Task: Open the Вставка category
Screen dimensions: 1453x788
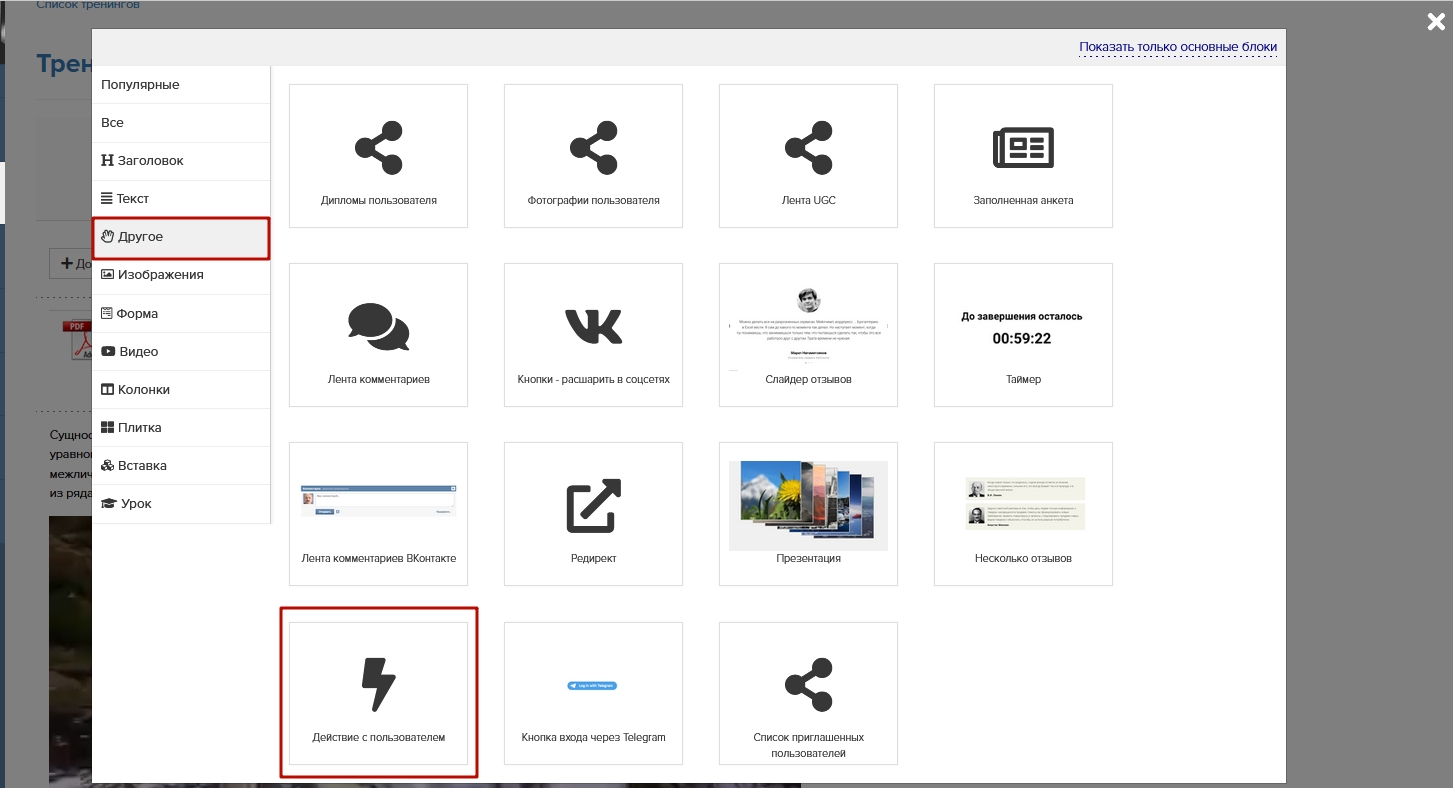Action: pyautogui.click(x=181, y=465)
